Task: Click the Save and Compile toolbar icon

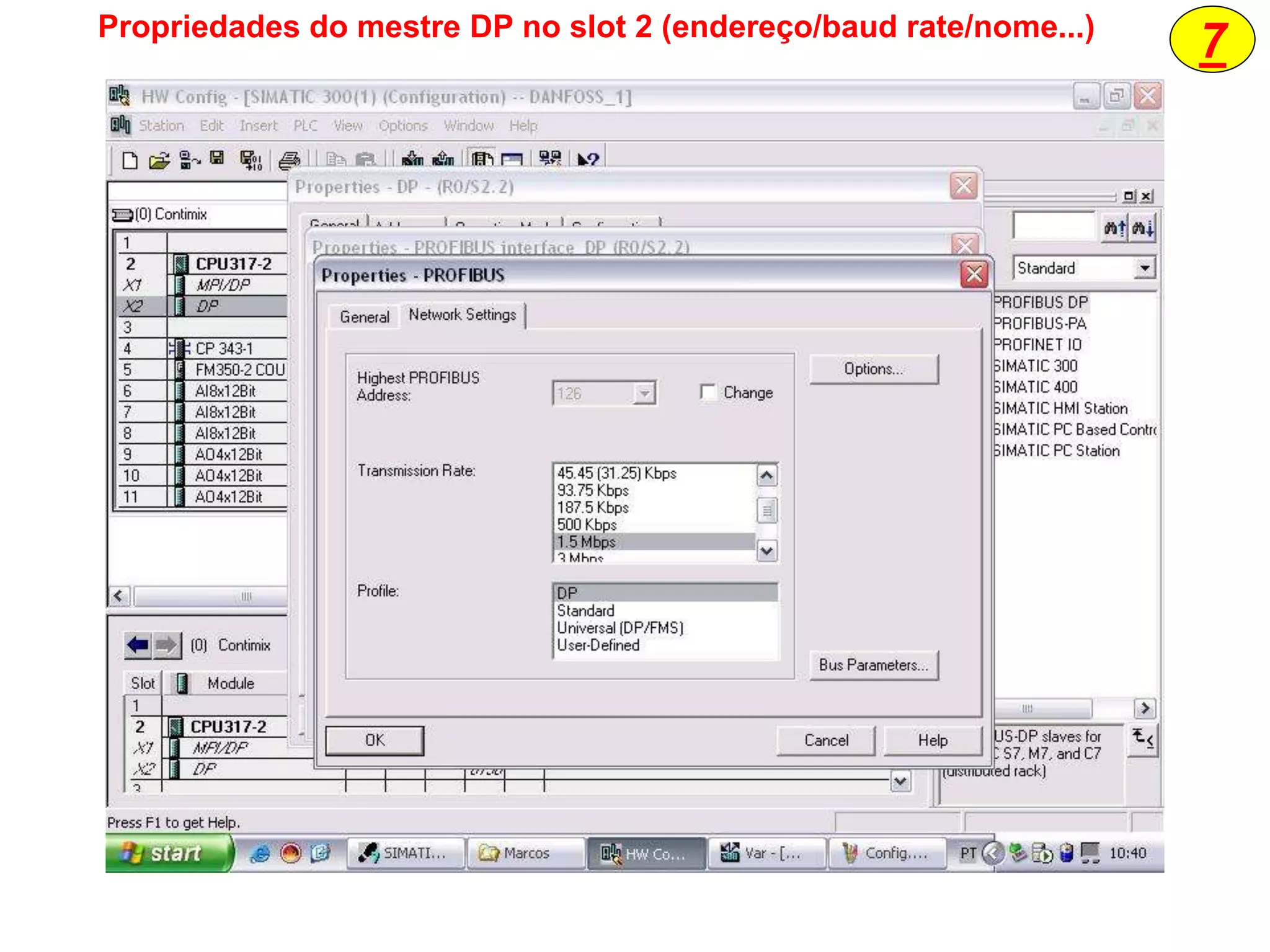Action: point(251,161)
